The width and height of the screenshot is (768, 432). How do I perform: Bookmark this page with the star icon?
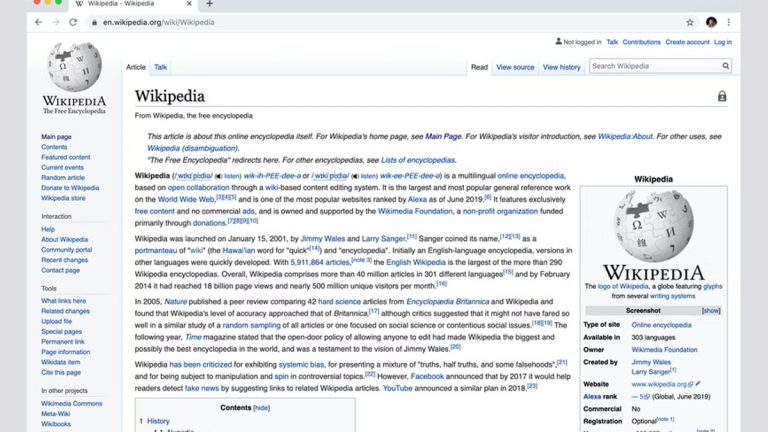(690, 23)
